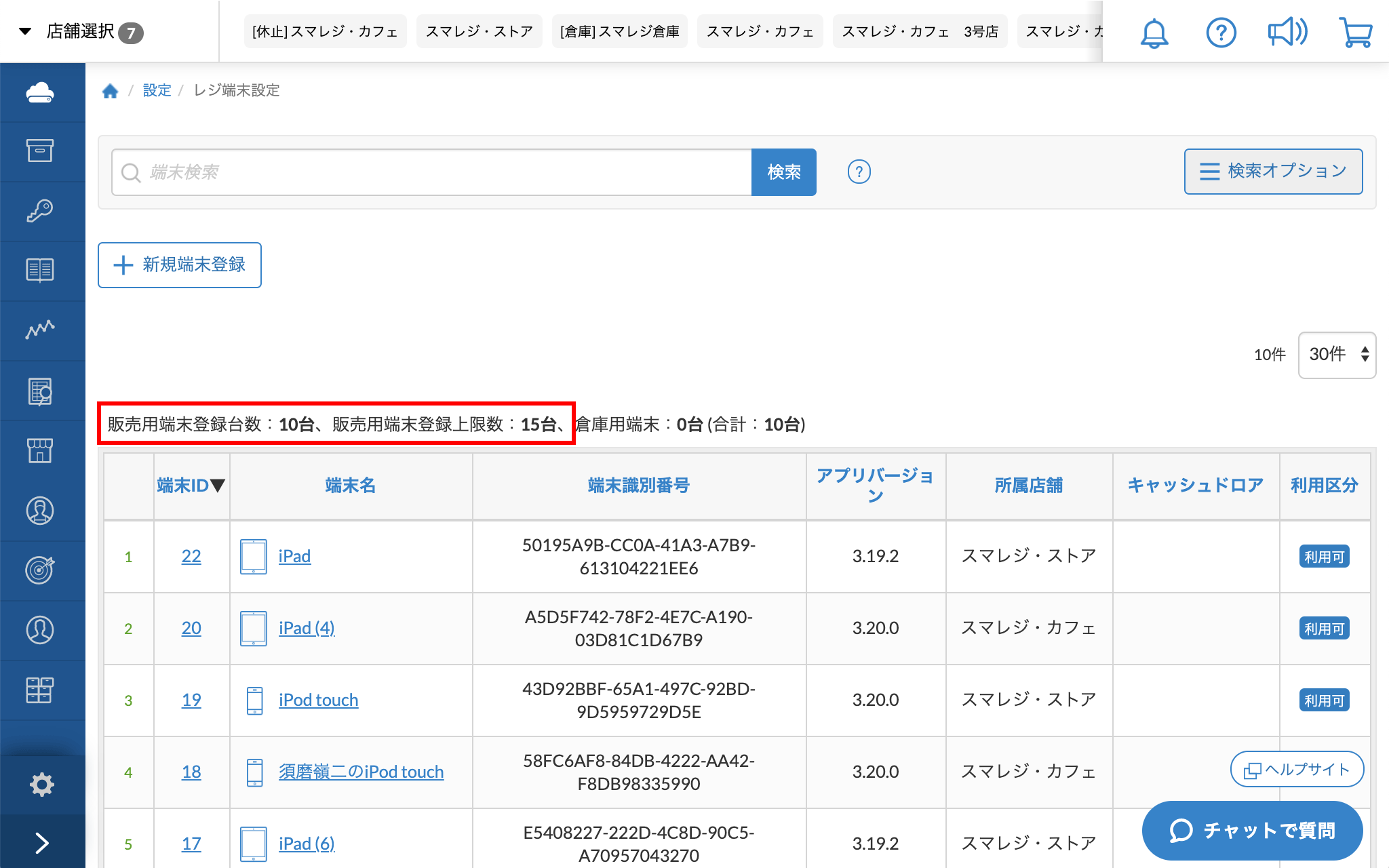Open the iPod touch terminal link
Viewport: 1389px width, 868px height.
pos(318,700)
